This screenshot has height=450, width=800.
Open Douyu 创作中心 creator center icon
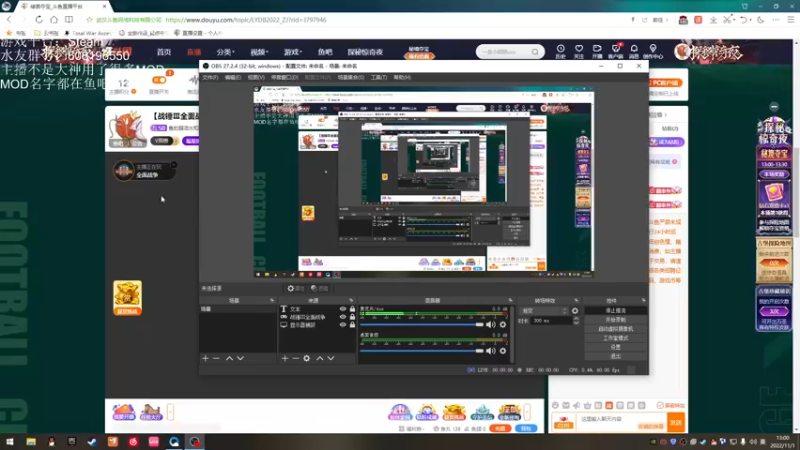(653, 51)
